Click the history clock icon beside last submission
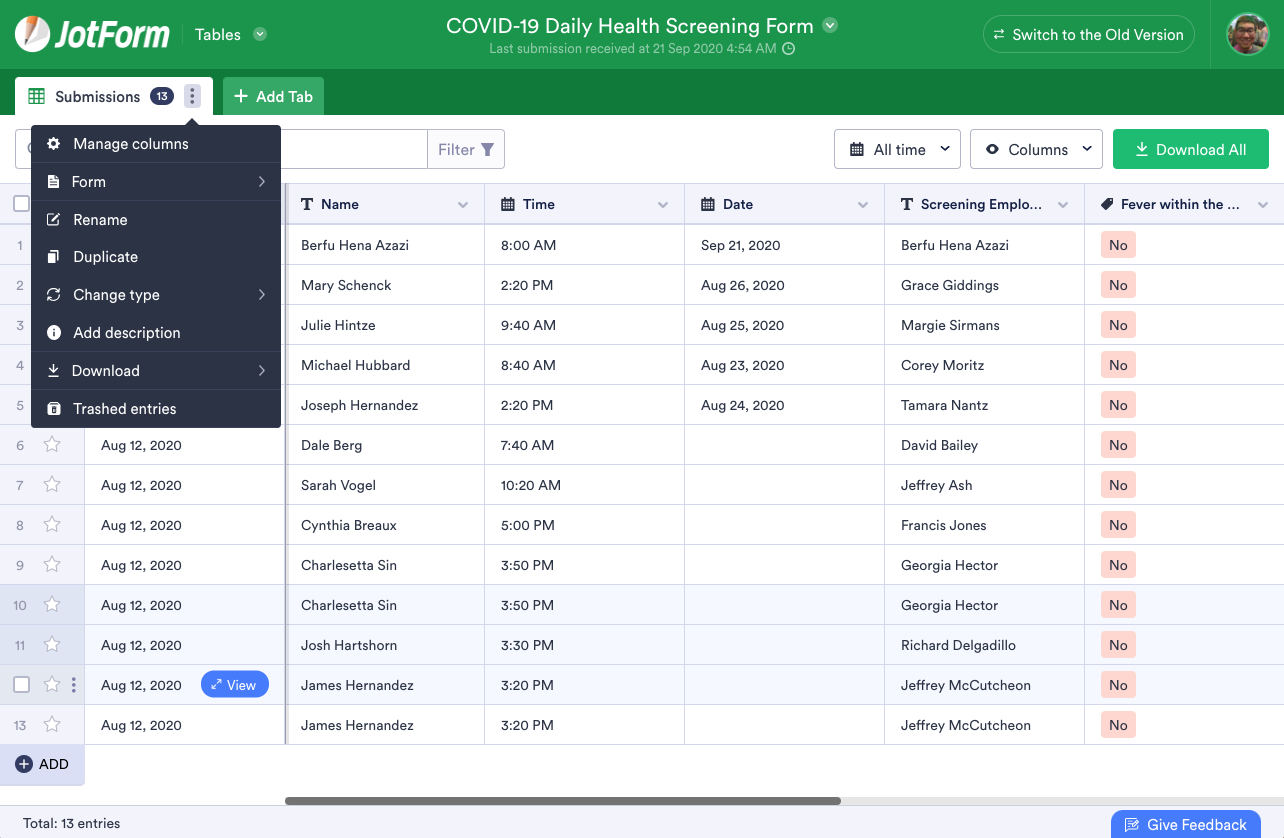 pyautogui.click(x=788, y=49)
